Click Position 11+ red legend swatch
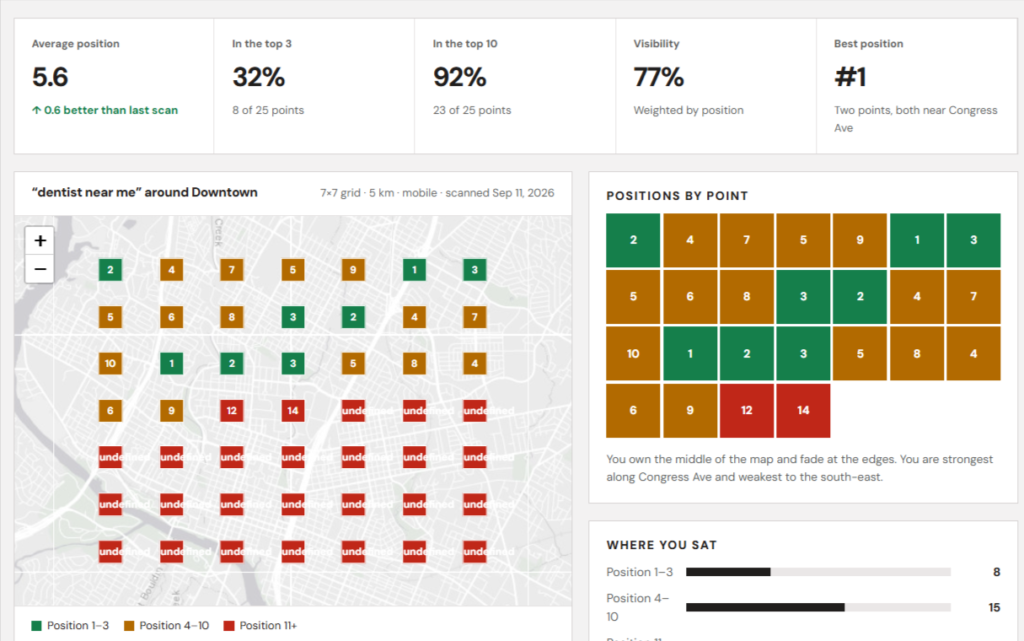The image size is (1024, 641). 229,625
